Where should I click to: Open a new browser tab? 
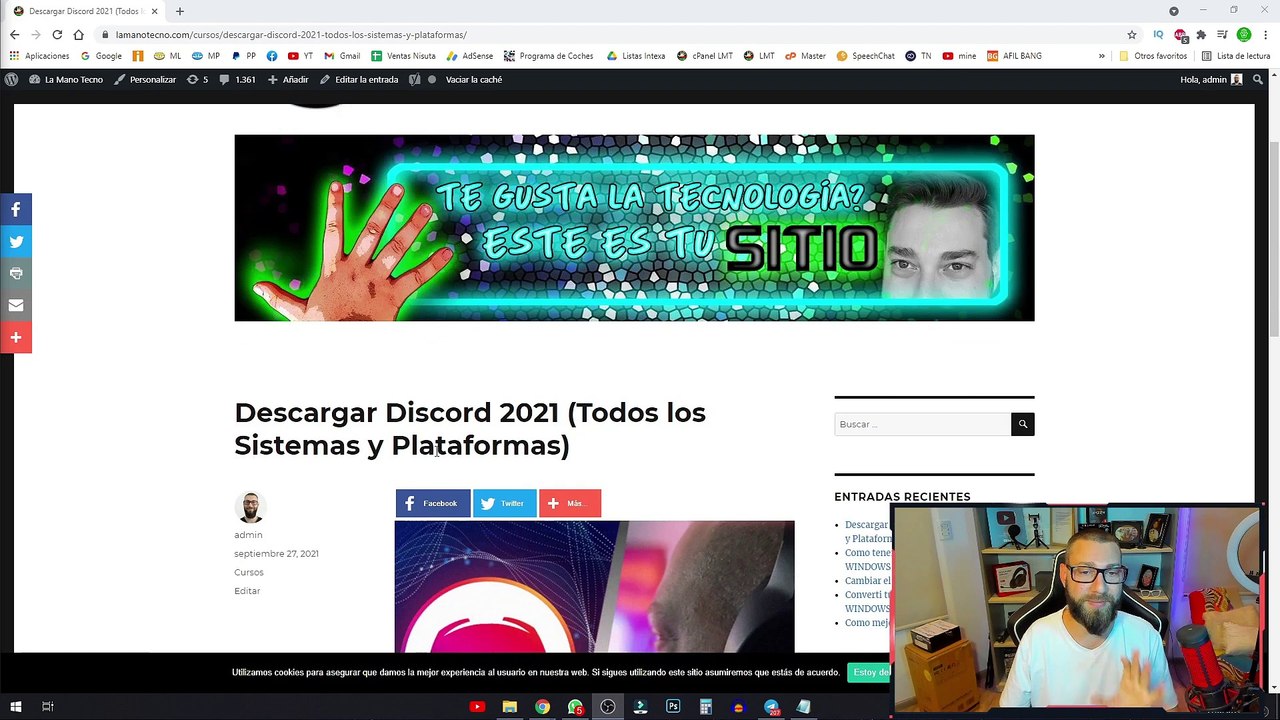180,11
